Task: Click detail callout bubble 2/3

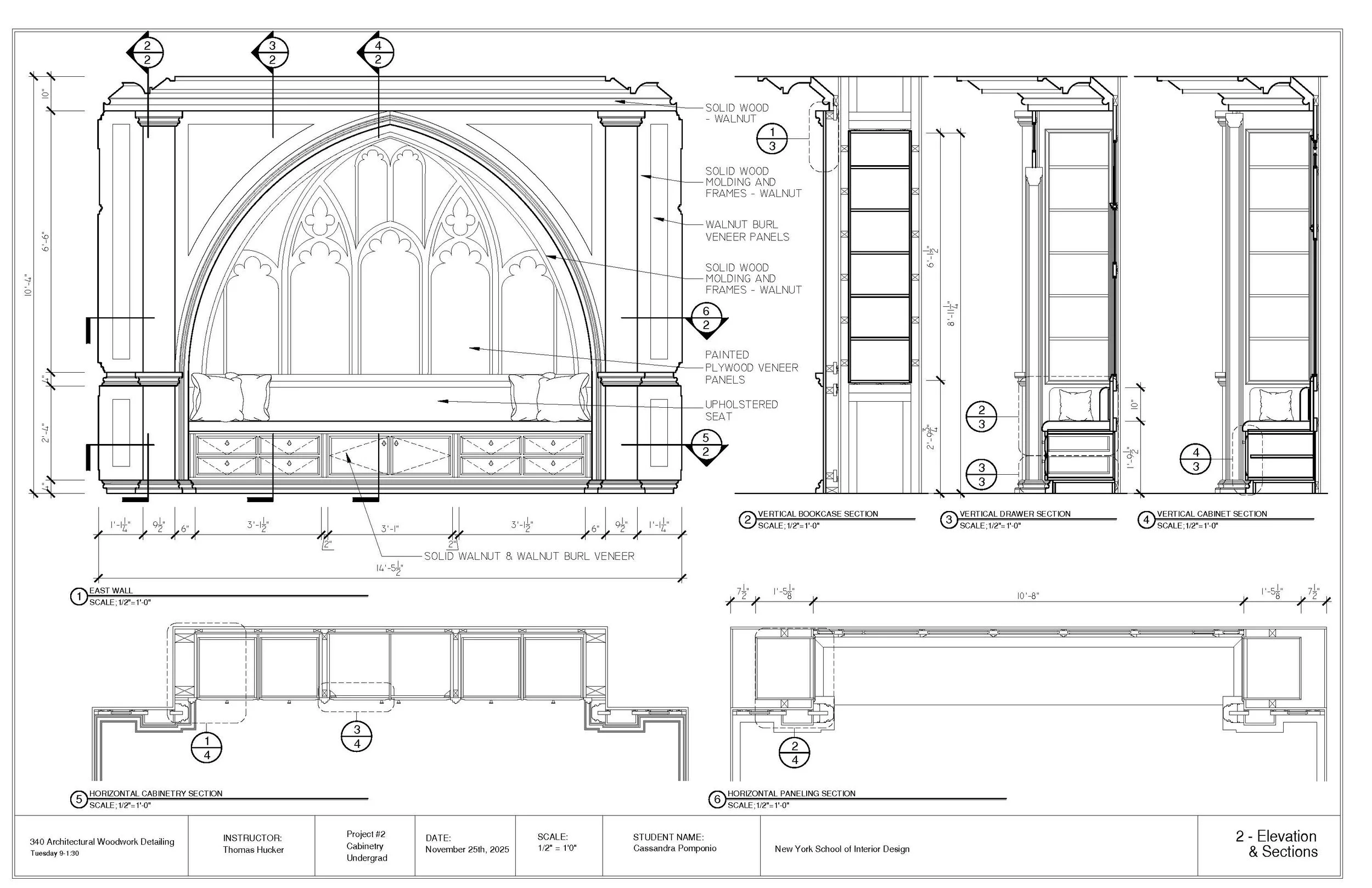Action: coord(982,417)
